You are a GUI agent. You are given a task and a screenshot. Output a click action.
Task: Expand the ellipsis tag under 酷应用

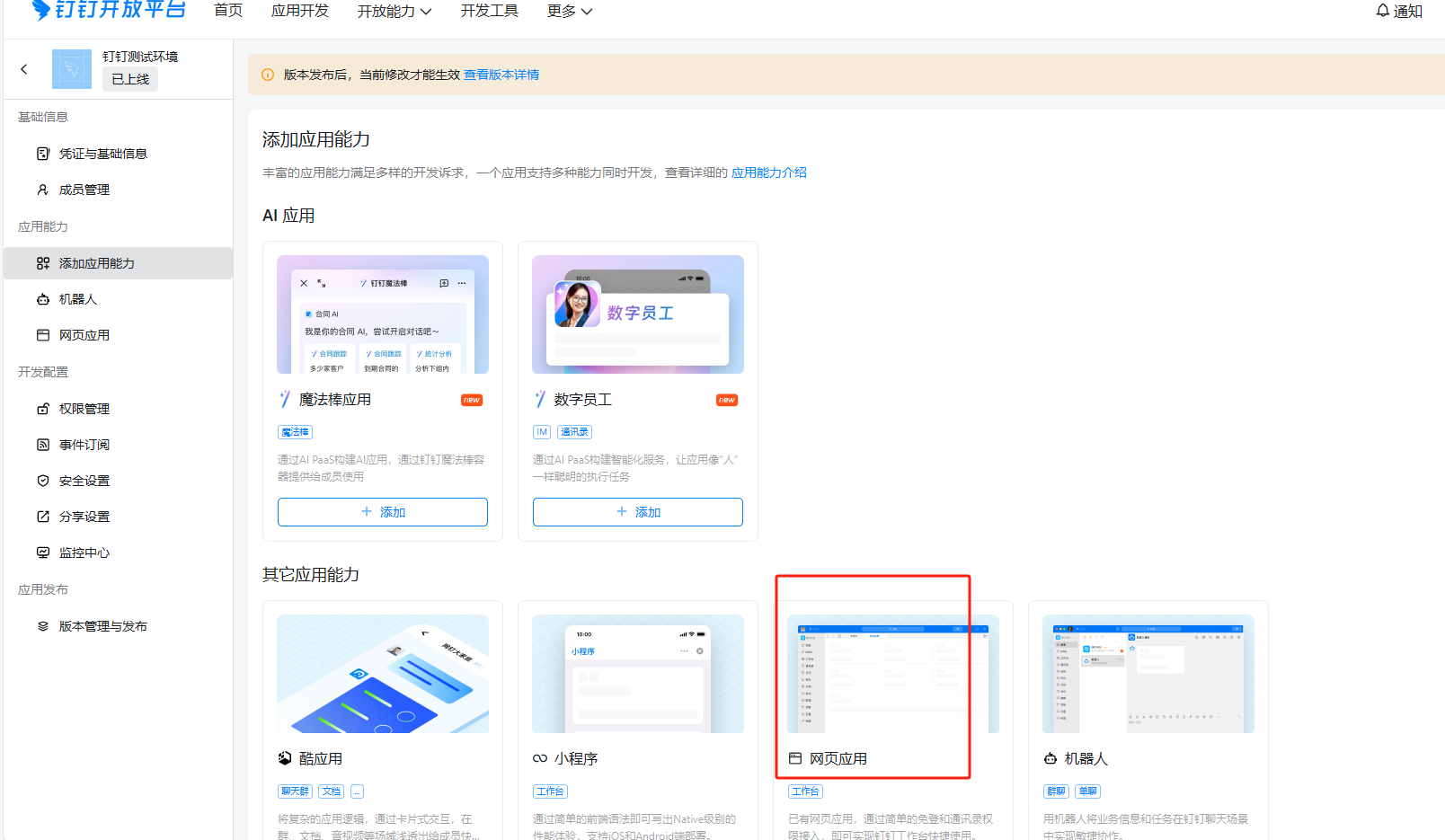coord(357,791)
